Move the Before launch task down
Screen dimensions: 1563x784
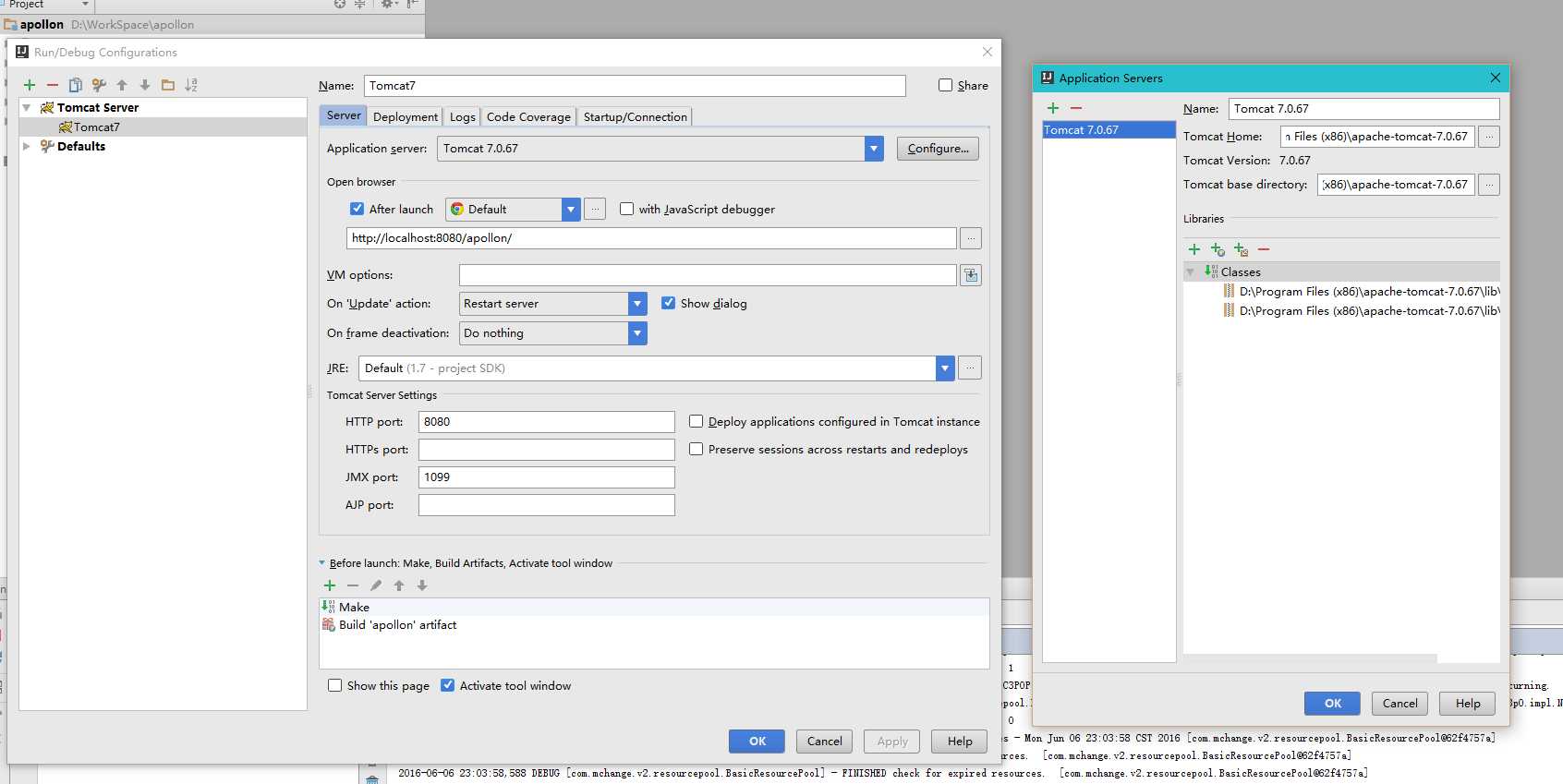(422, 585)
